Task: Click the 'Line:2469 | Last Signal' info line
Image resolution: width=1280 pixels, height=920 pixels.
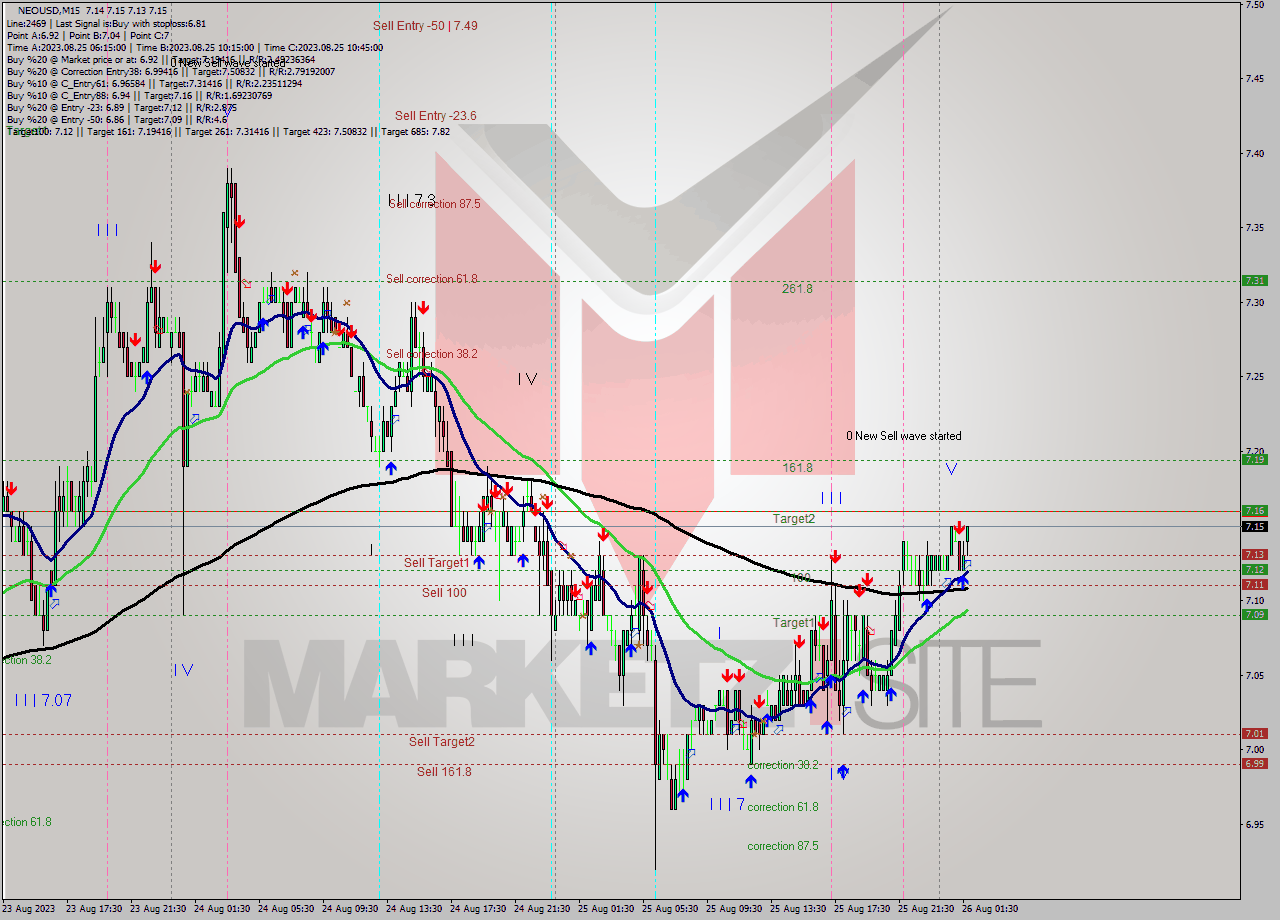Action: click(x=106, y=23)
